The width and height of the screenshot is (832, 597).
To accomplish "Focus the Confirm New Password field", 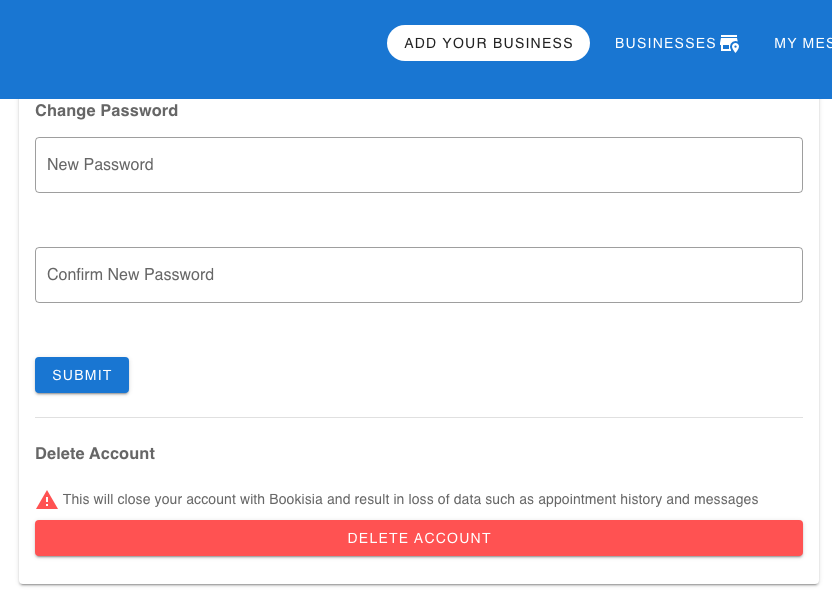I will (x=418, y=275).
